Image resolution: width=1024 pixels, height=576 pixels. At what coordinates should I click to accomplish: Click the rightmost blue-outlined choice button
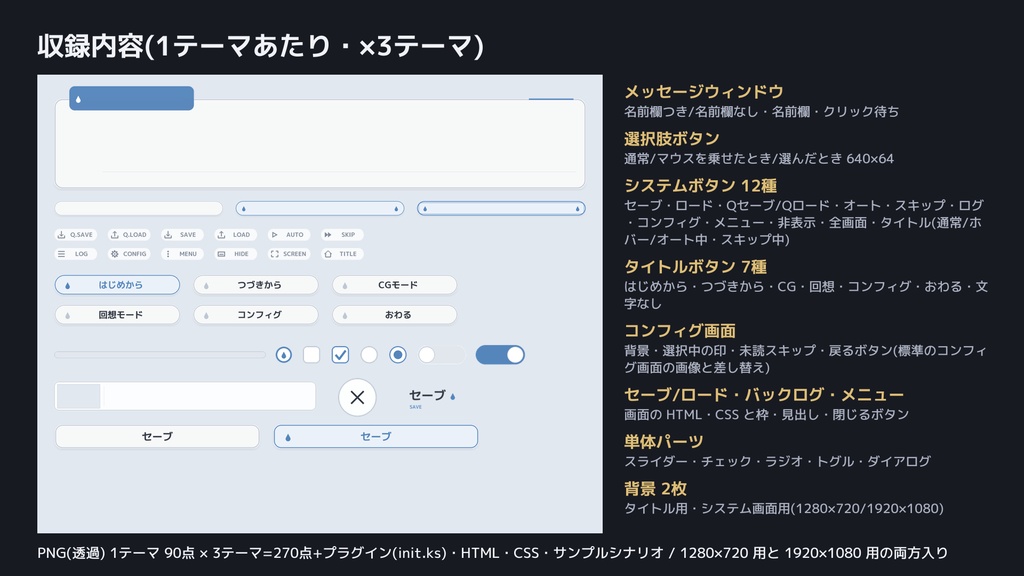[x=502, y=209]
